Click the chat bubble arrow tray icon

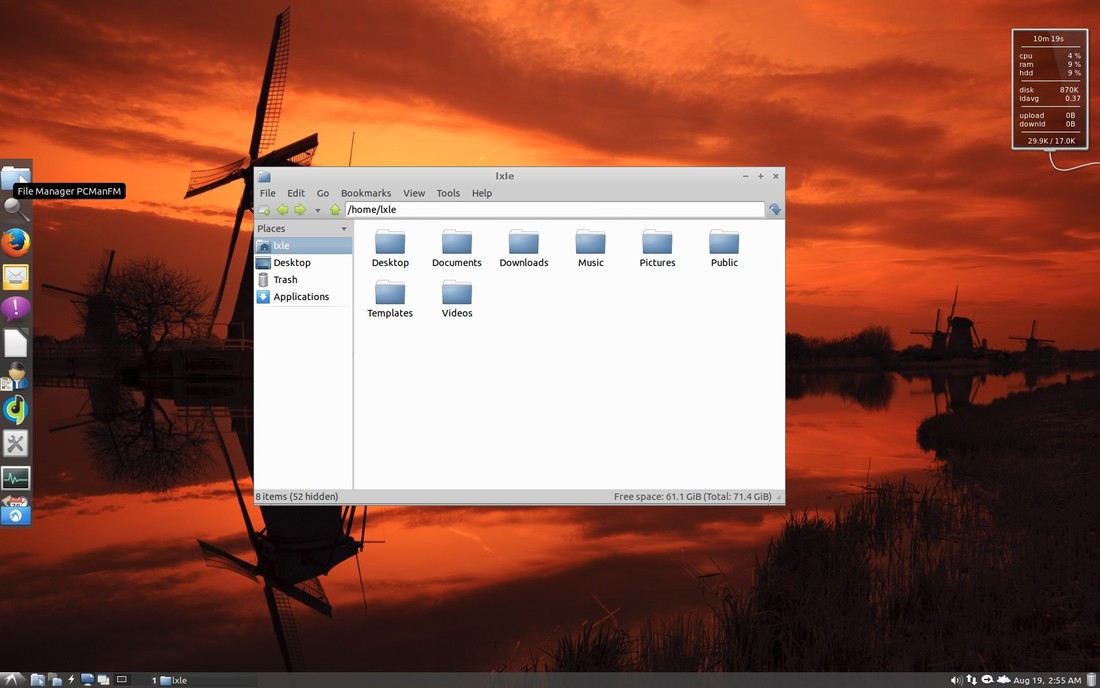[987, 680]
